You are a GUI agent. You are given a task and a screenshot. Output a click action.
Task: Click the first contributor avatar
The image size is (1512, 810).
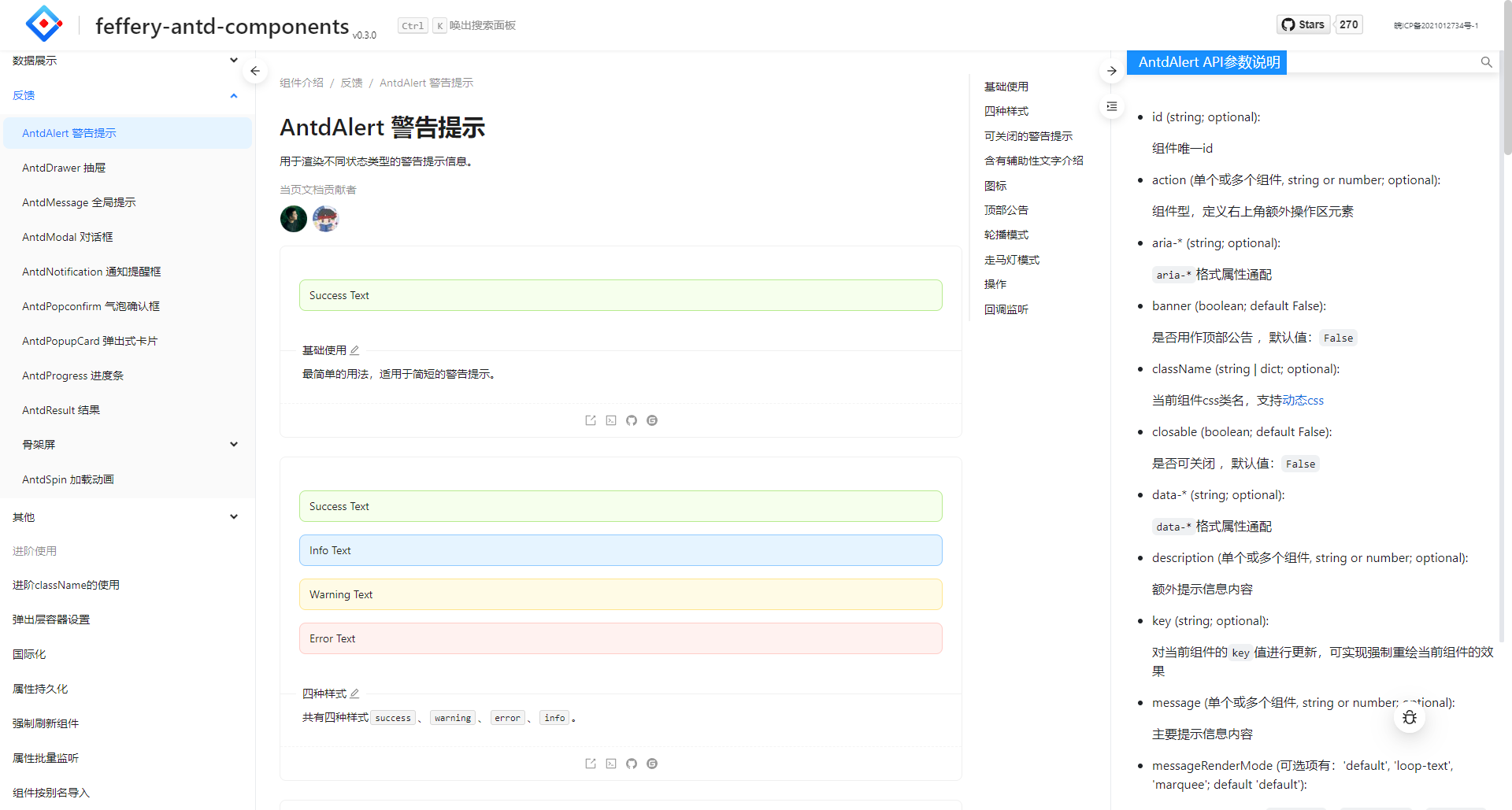point(294,219)
